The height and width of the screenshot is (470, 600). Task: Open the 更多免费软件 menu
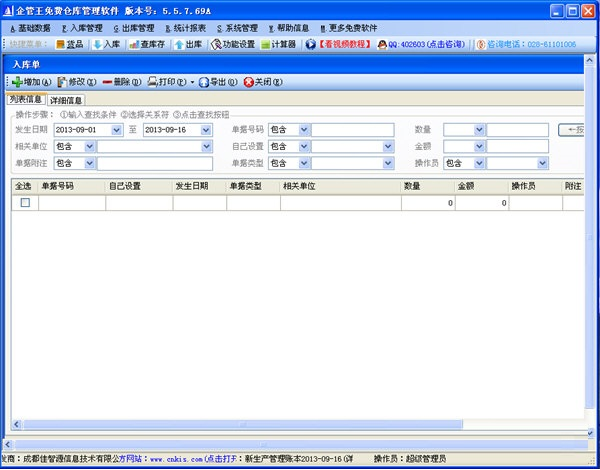click(349, 28)
